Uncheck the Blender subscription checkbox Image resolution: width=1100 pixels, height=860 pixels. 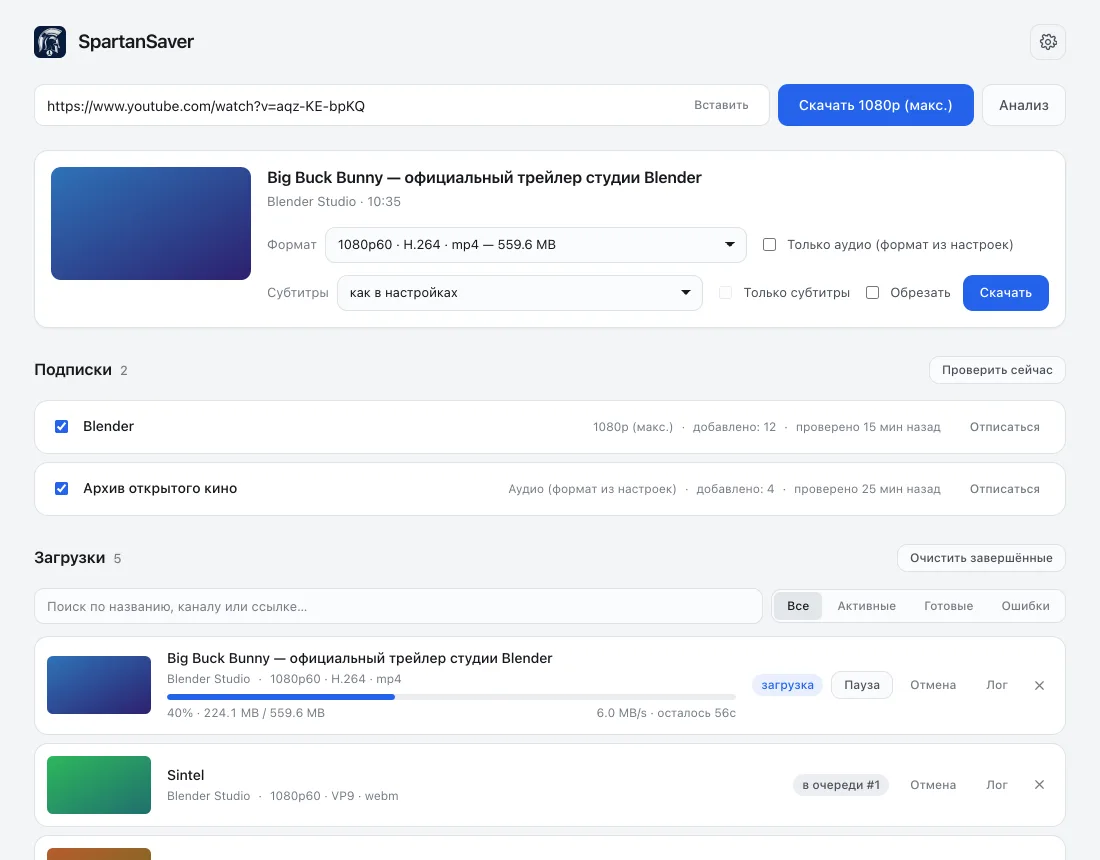[x=62, y=426]
